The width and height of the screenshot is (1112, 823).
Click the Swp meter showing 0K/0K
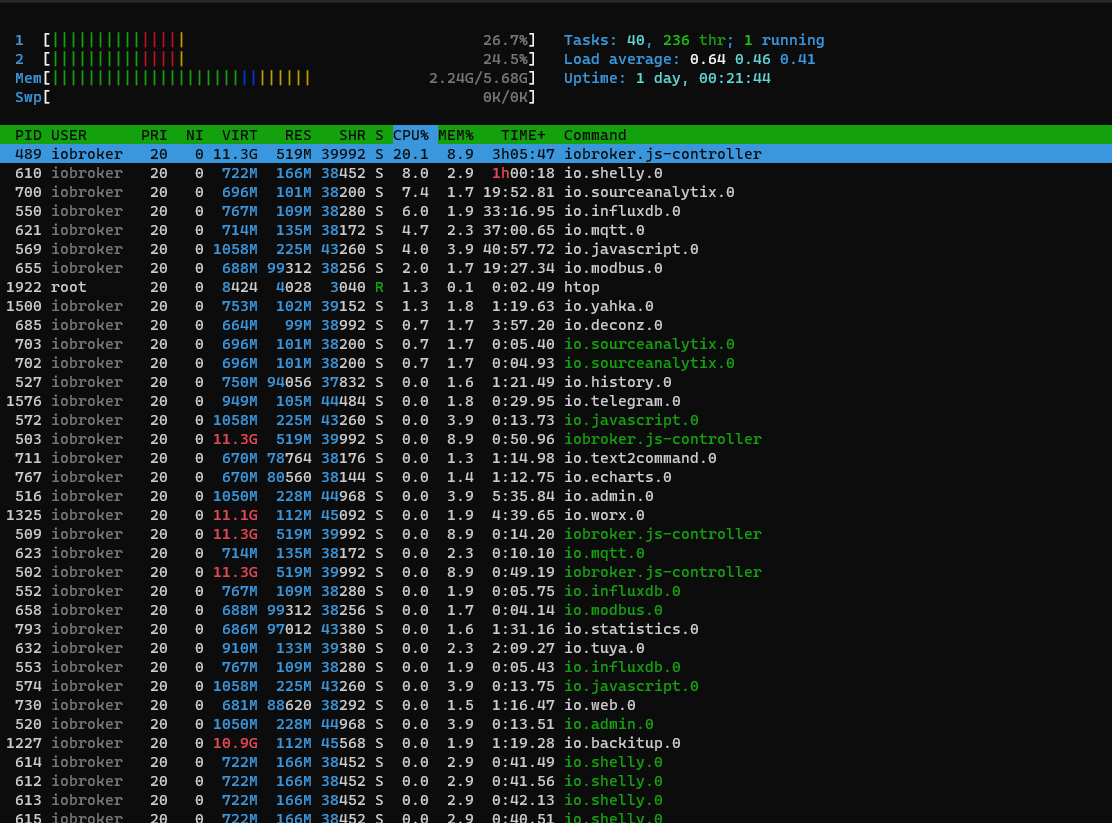click(x=275, y=97)
